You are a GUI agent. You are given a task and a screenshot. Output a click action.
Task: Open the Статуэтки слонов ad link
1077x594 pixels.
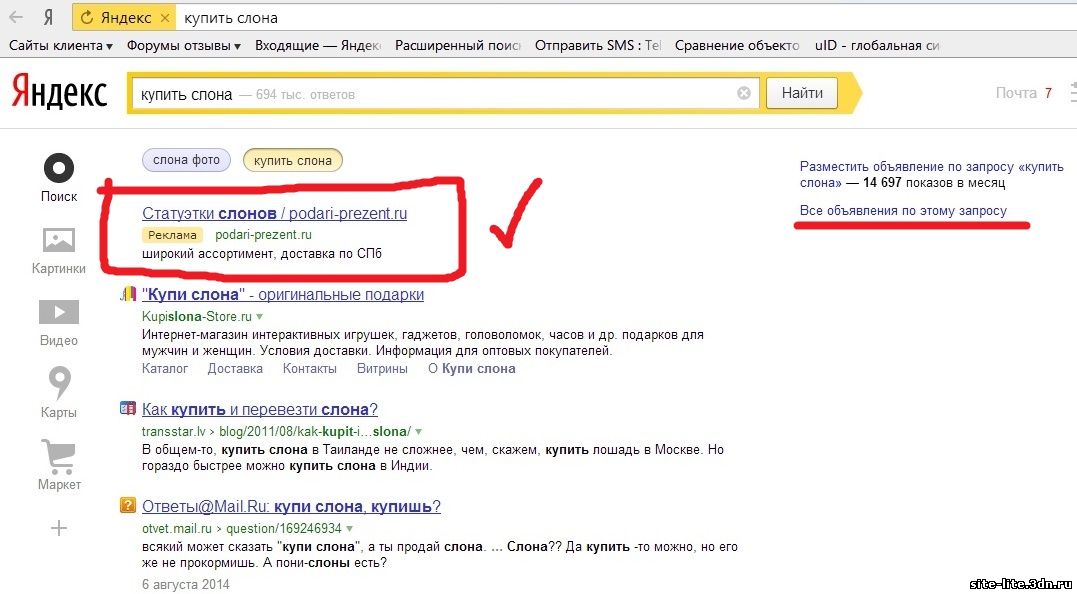click(275, 214)
